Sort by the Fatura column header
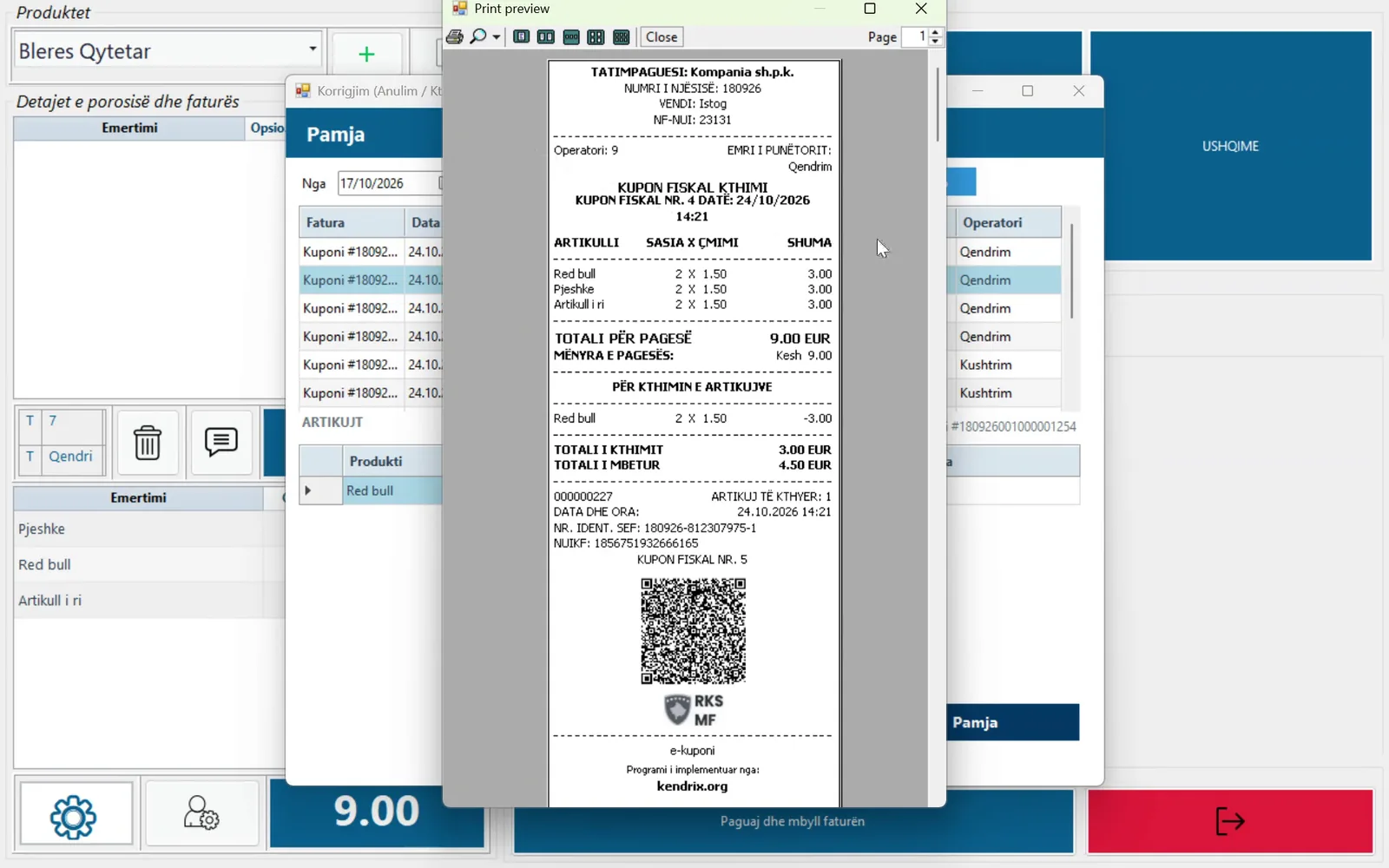1389x868 pixels. (352, 222)
